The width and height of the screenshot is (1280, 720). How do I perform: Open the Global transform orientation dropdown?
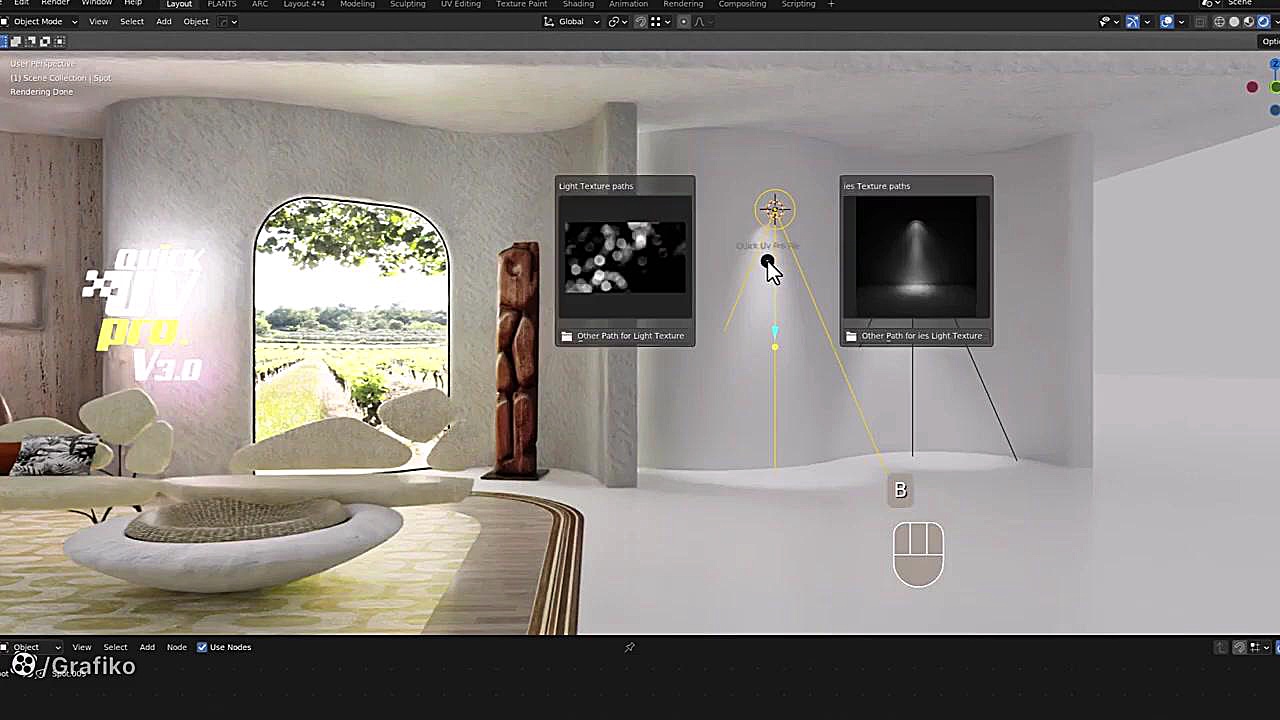pos(572,21)
